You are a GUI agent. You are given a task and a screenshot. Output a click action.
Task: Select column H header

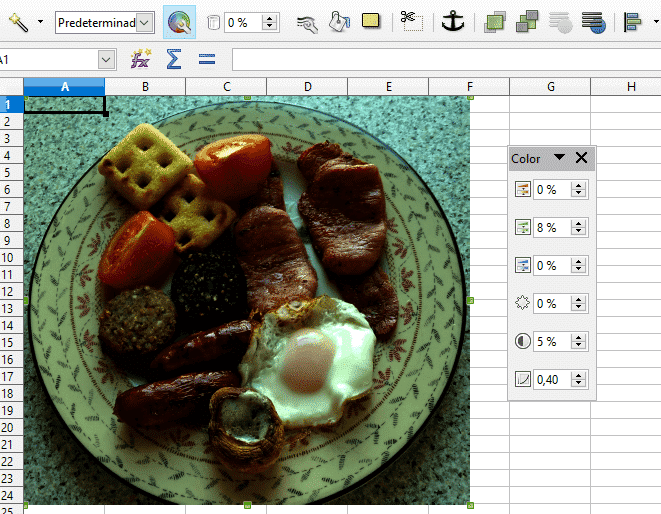(626, 87)
